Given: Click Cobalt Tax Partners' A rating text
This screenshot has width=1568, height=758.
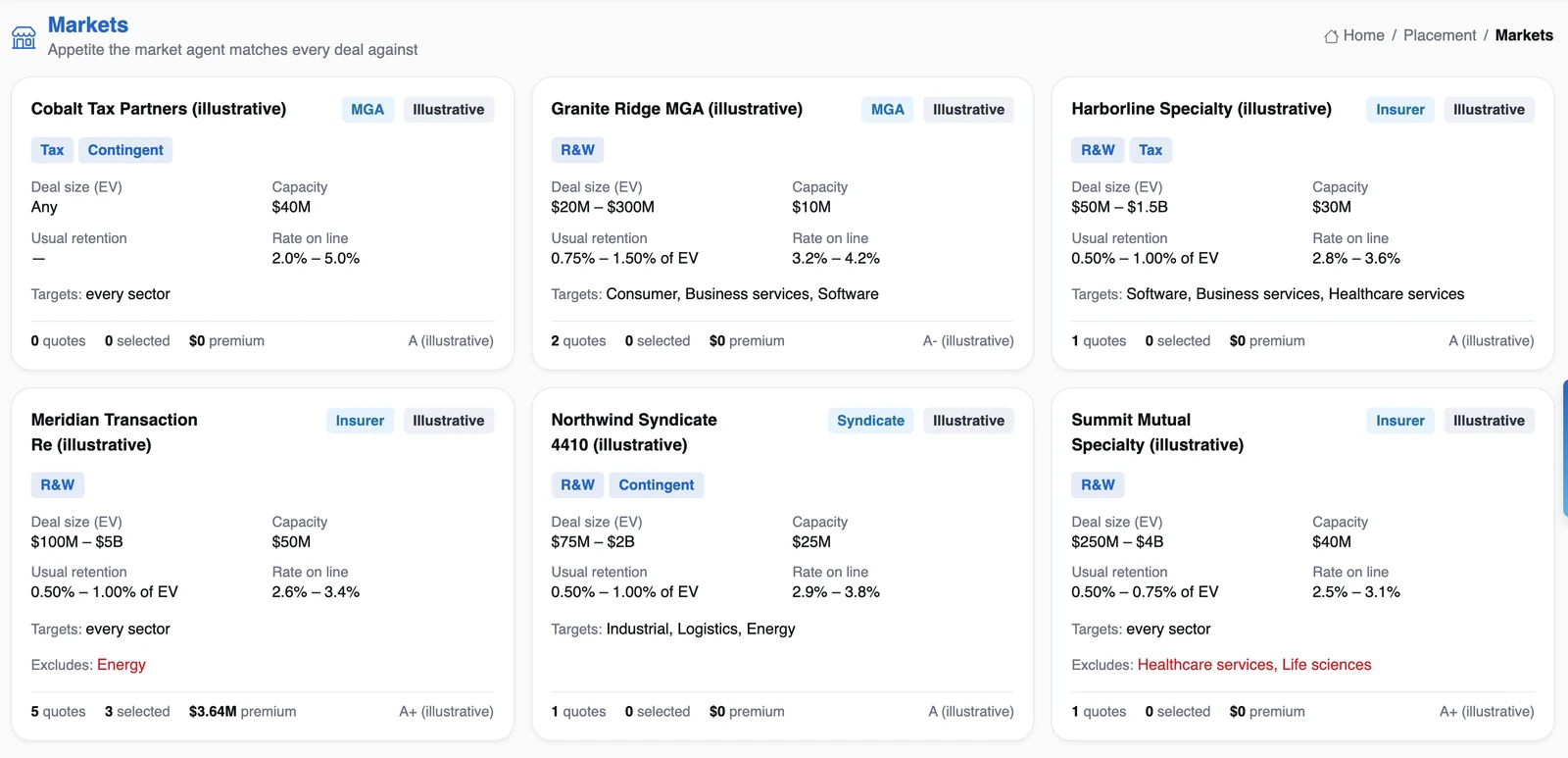Looking at the screenshot, I should (x=451, y=341).
